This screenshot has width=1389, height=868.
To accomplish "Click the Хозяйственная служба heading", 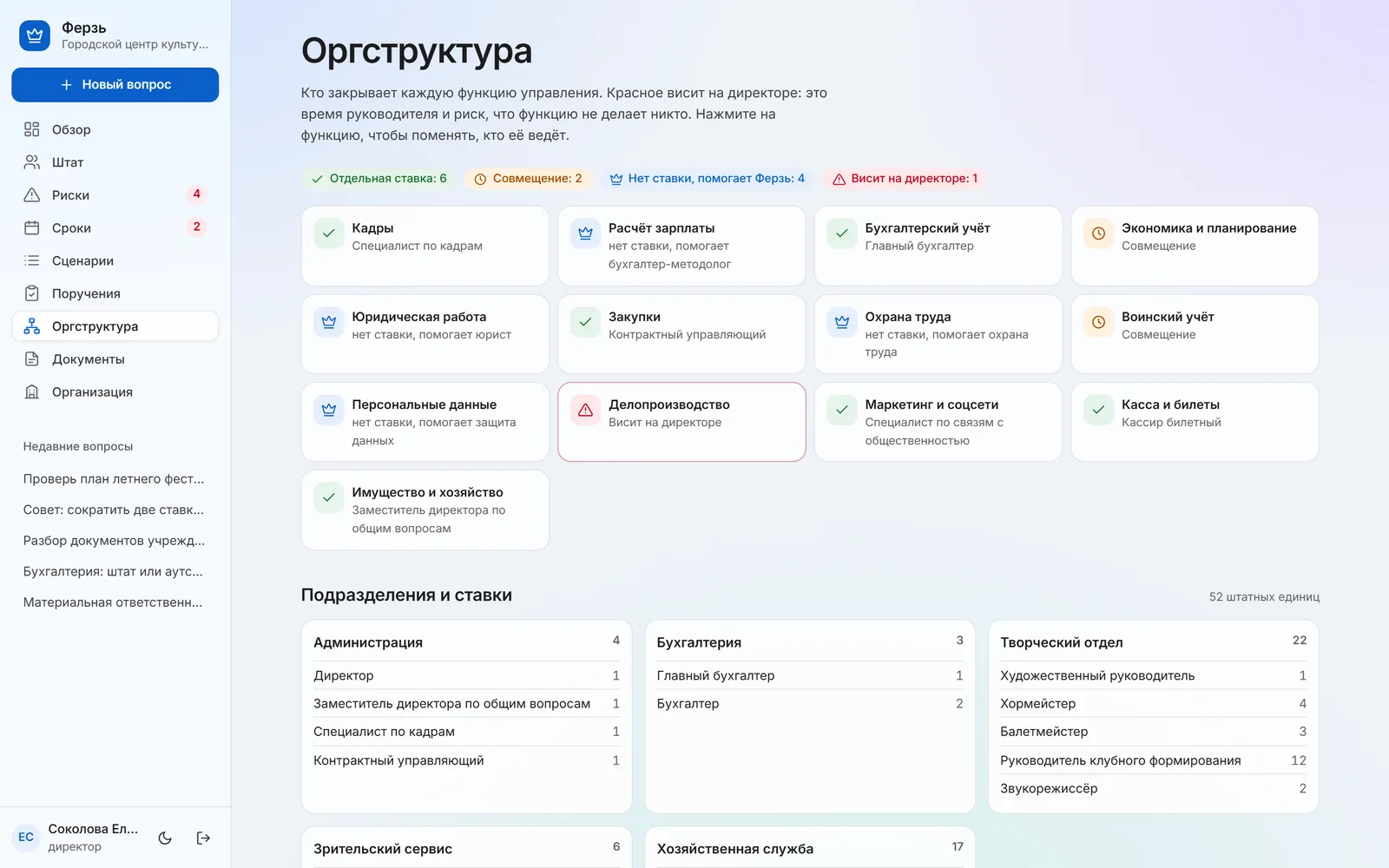I will pos(735,849).
